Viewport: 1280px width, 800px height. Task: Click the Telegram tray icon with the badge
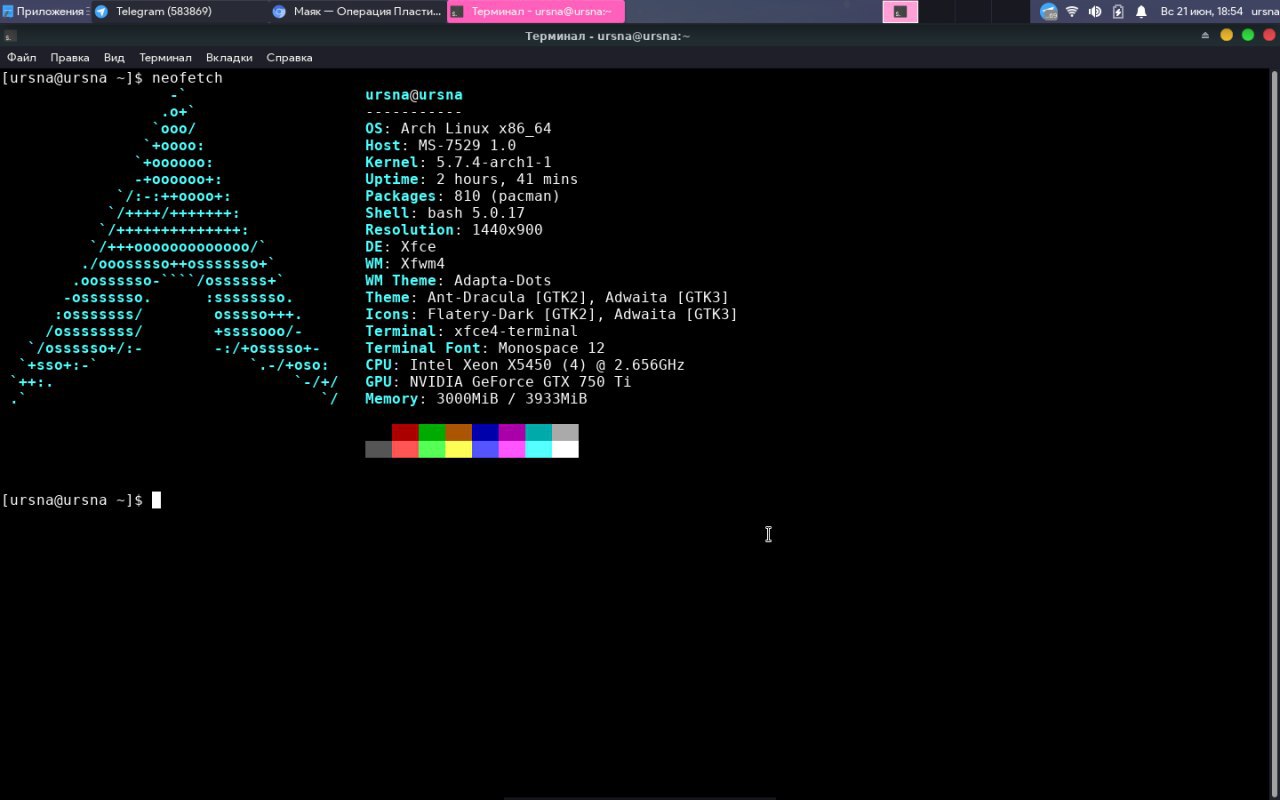1048,11
